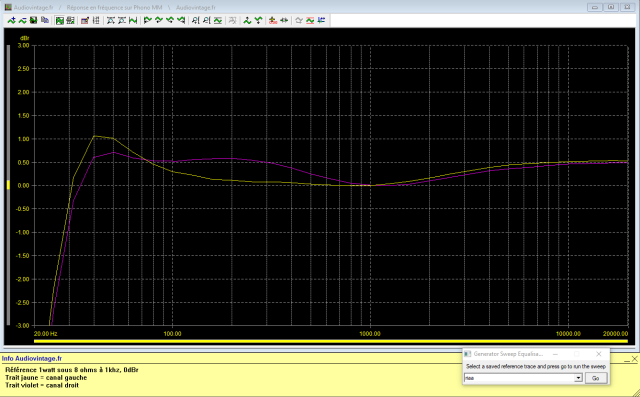Viewport: 640px width, 397px height.
Task: Toggle the grid lines toolbar icon
Action: [x=96, y=20]
